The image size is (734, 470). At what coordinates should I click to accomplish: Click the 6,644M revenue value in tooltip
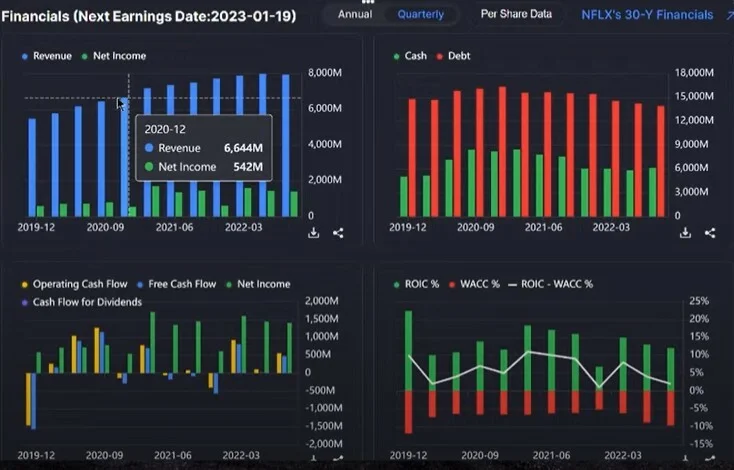point(243,148)
